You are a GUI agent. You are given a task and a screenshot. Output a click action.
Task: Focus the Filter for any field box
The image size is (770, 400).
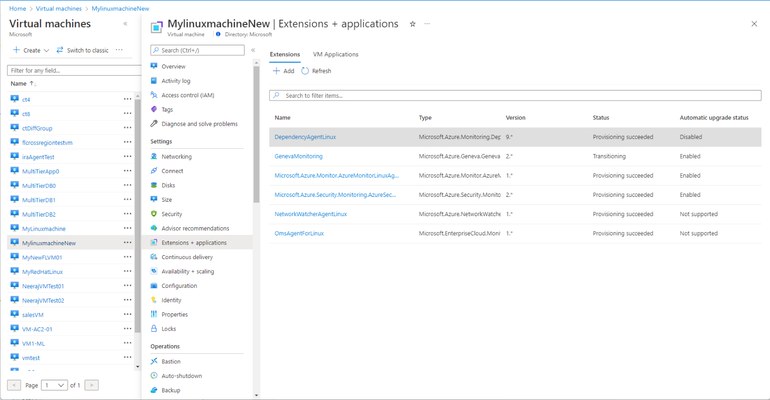(74, 71)
